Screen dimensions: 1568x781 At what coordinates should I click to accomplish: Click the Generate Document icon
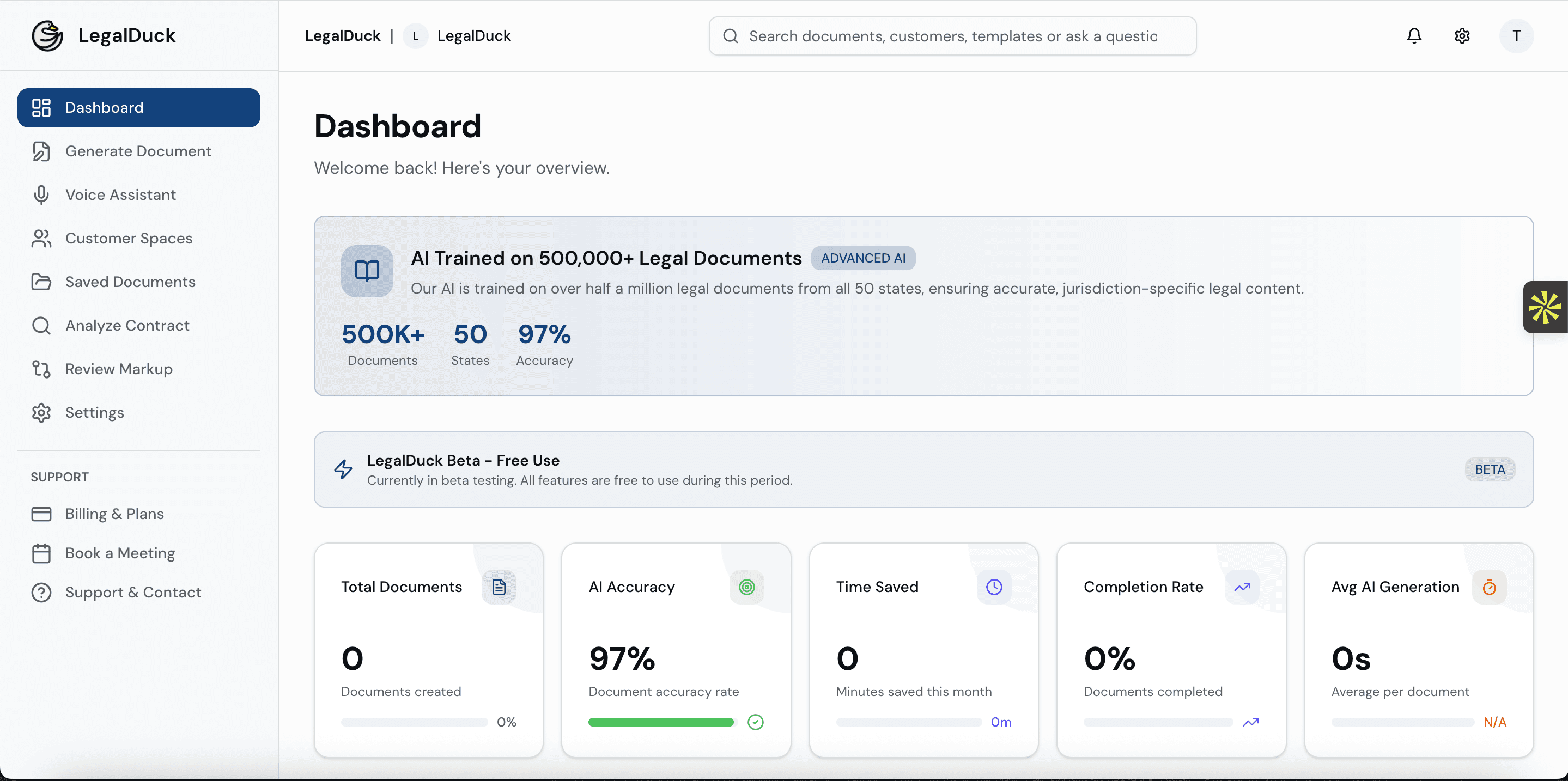pos(41,151)
